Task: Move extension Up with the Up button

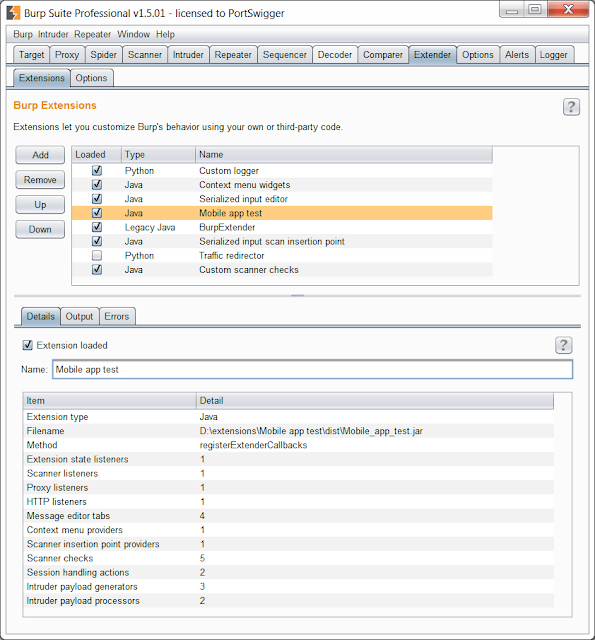Action: pyautogui.click(x=40, y=205)
